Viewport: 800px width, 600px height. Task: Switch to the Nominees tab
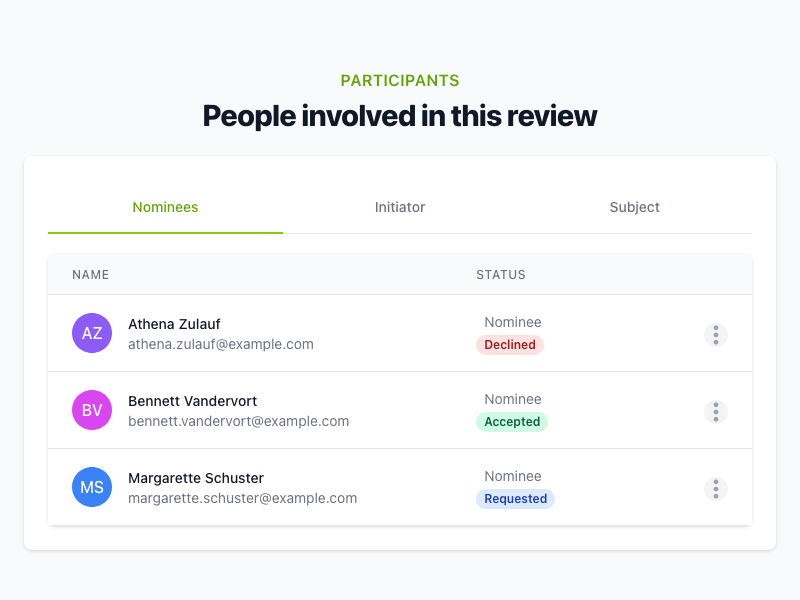pyautogui.click(x=165, y=208)
